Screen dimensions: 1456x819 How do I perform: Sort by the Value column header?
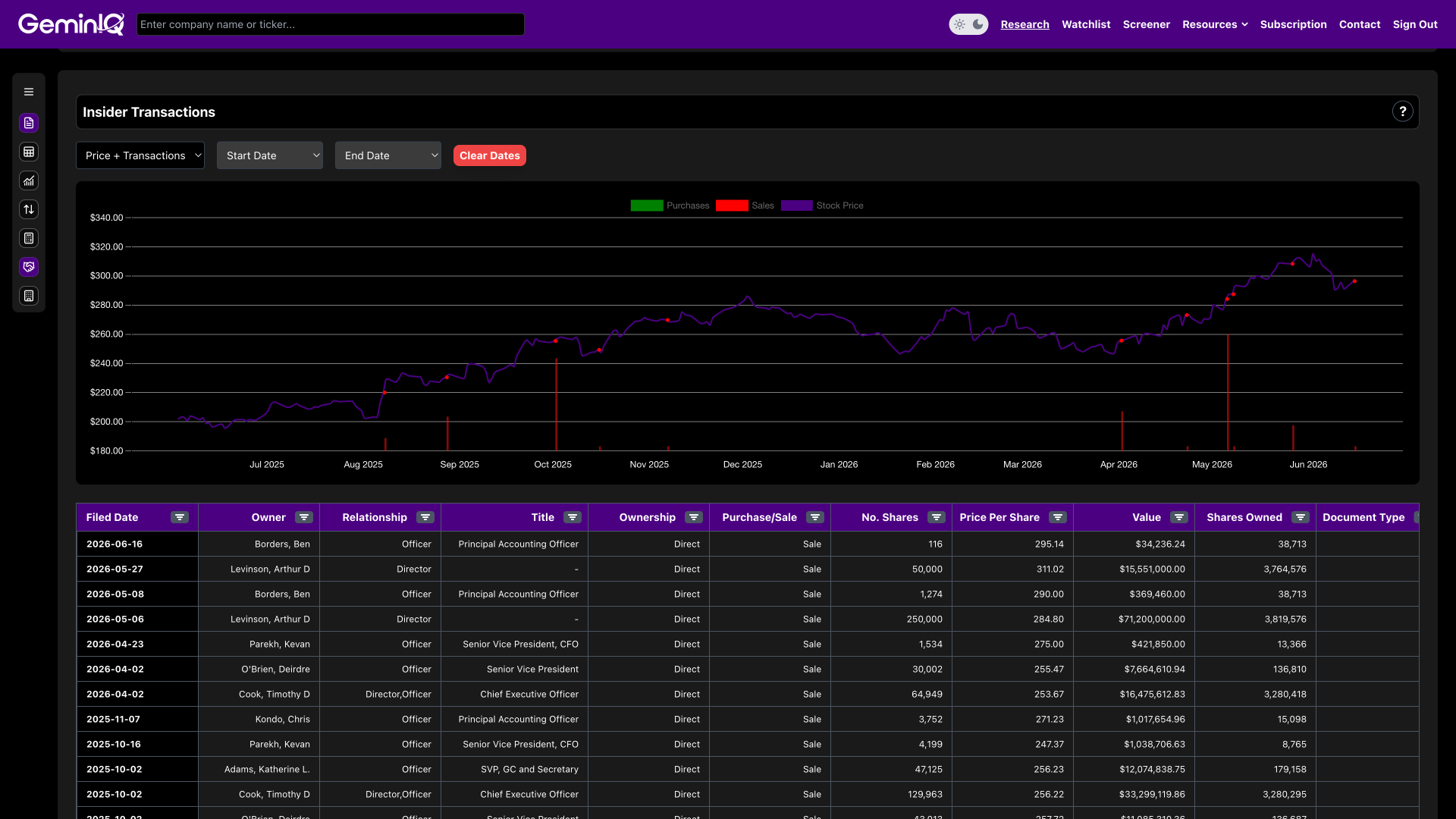[1147, 517]
